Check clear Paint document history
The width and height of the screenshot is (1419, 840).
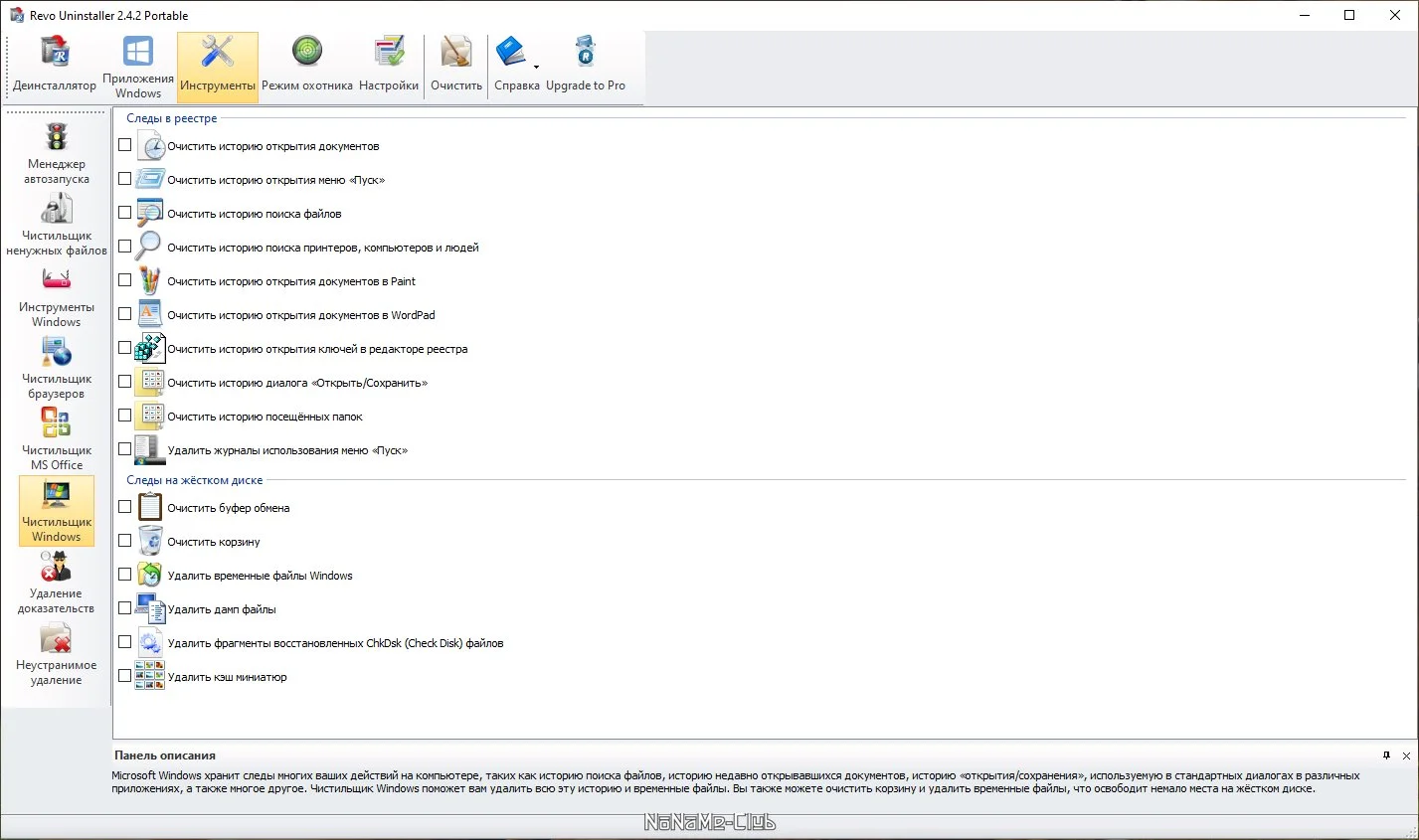125,280
